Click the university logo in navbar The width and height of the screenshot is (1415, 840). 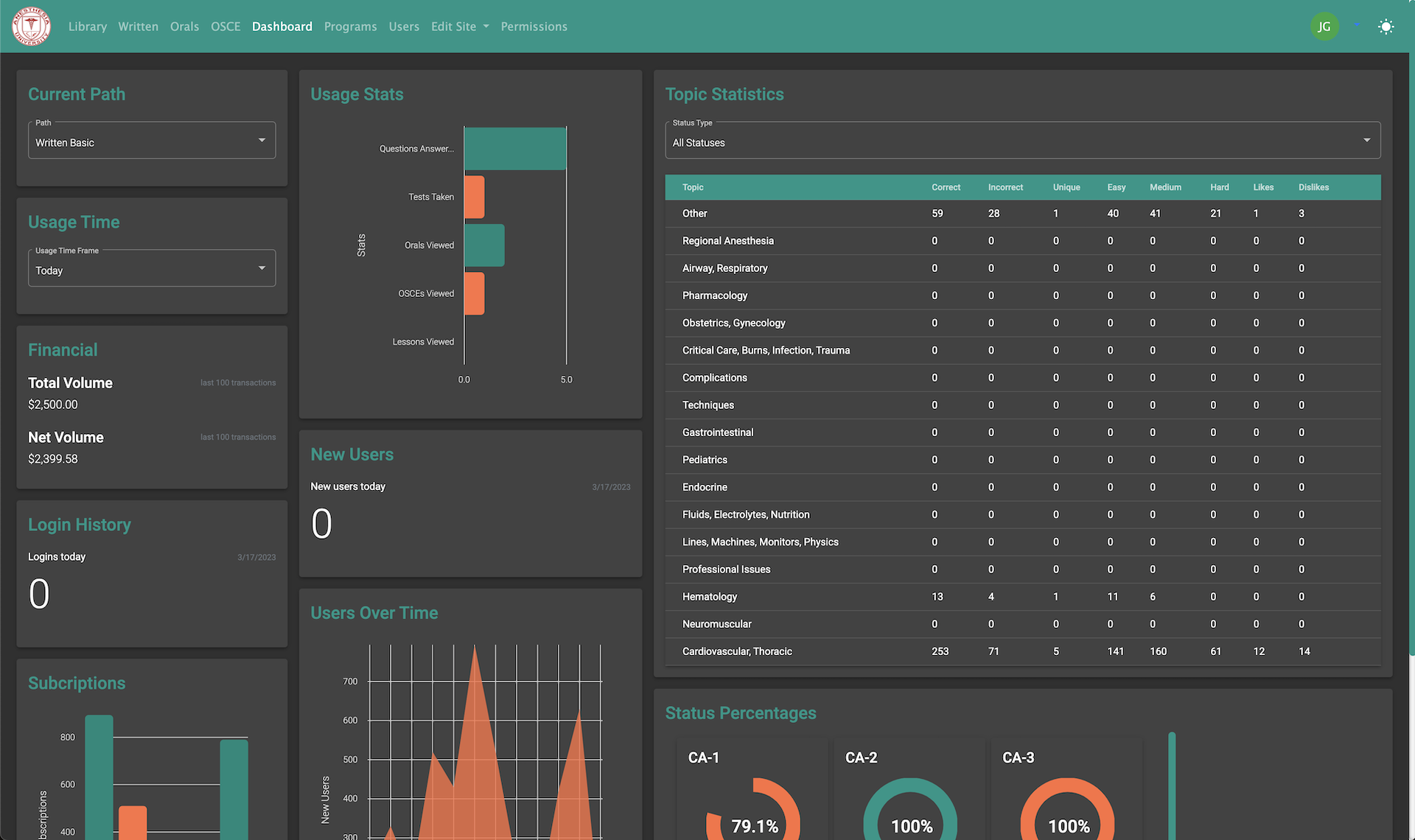point(31,27)
